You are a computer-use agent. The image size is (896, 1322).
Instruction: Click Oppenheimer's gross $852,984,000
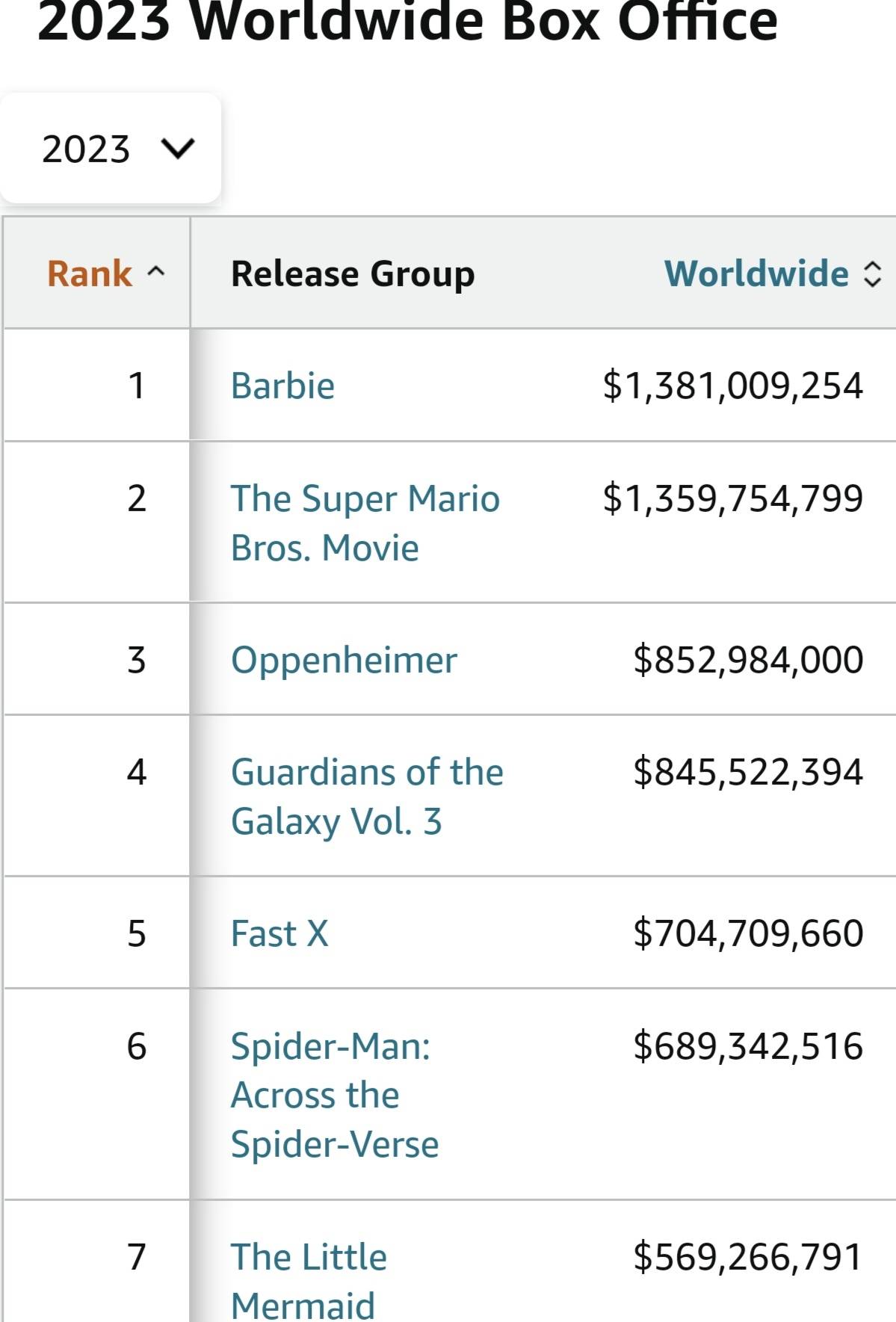[748, 660]
